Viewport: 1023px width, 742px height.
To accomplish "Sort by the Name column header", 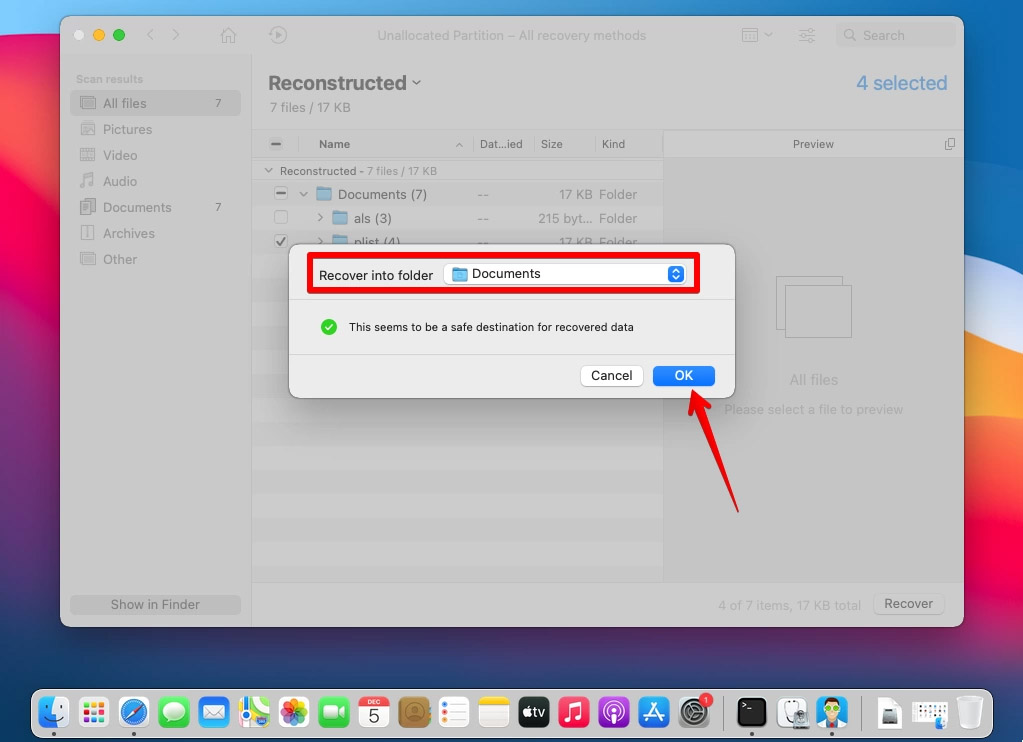I will 335,144.
